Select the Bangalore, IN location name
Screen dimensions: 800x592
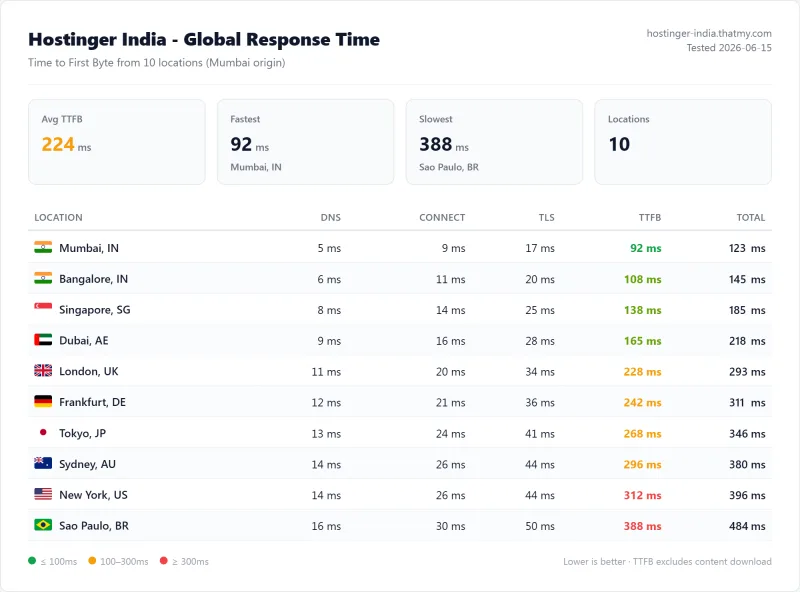click(93, 279)
